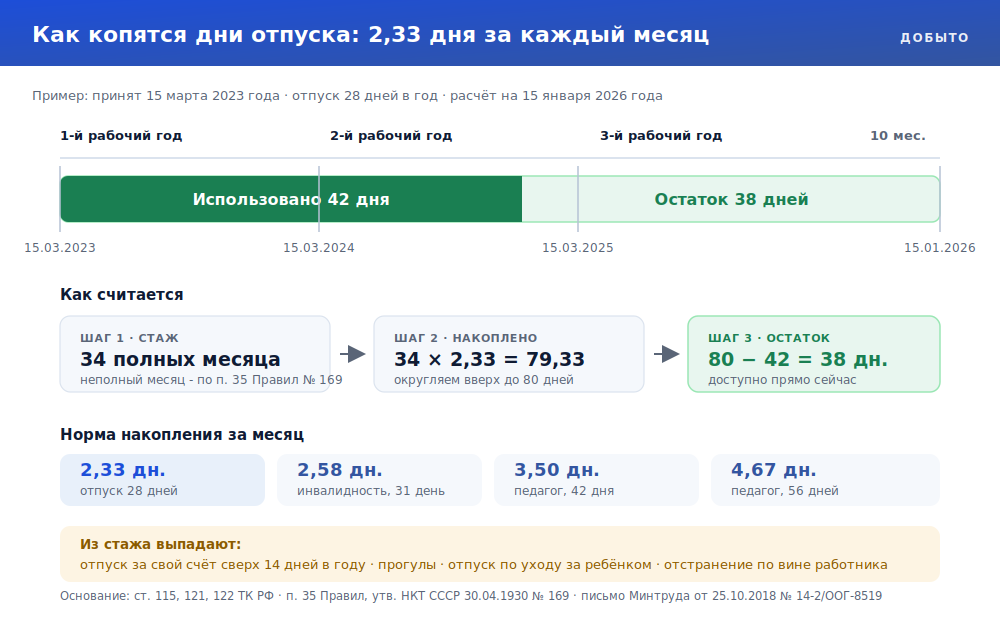Image resolution: width=1000 pixels, height=620 pixels.
Task: Select the '2-й рабочий год' label
Action: [x=391, y=136]
